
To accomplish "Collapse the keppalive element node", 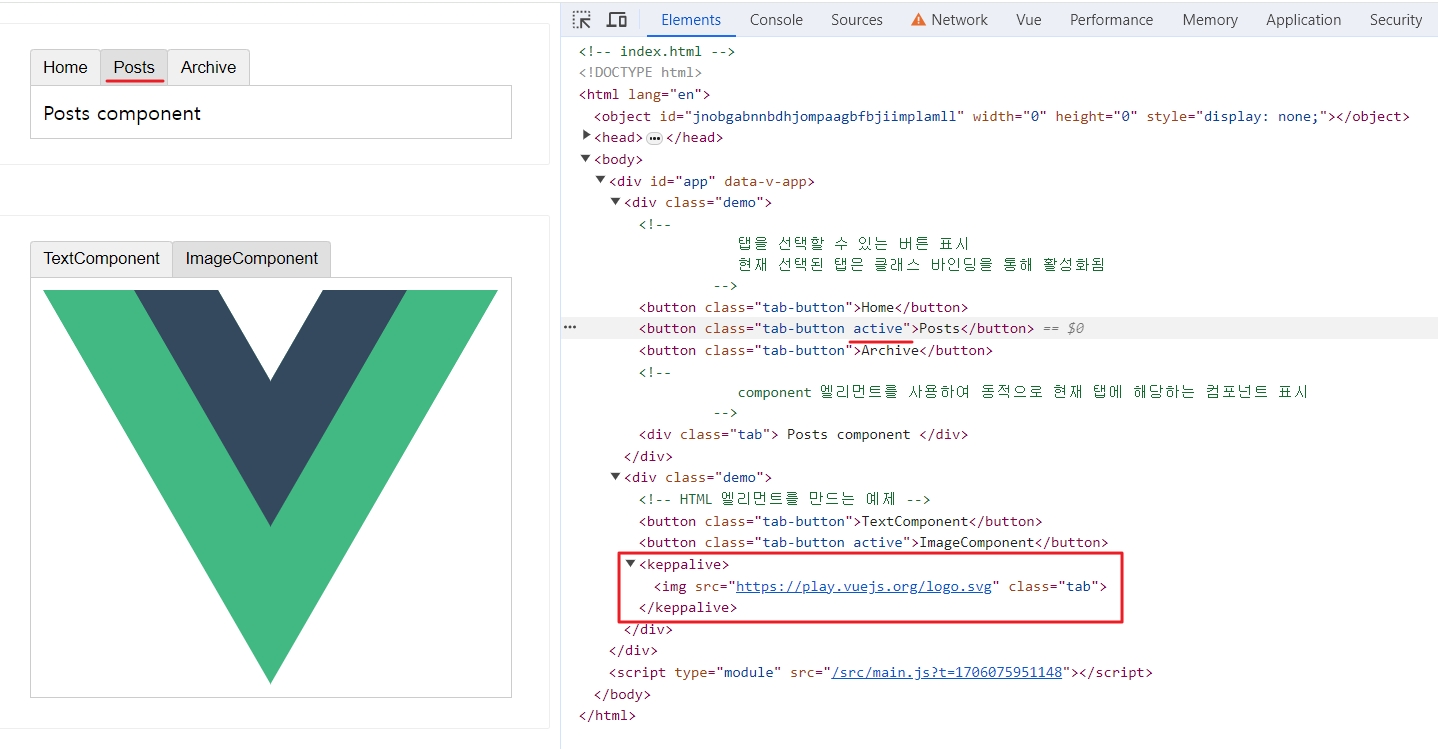I will tap(631, 564).
